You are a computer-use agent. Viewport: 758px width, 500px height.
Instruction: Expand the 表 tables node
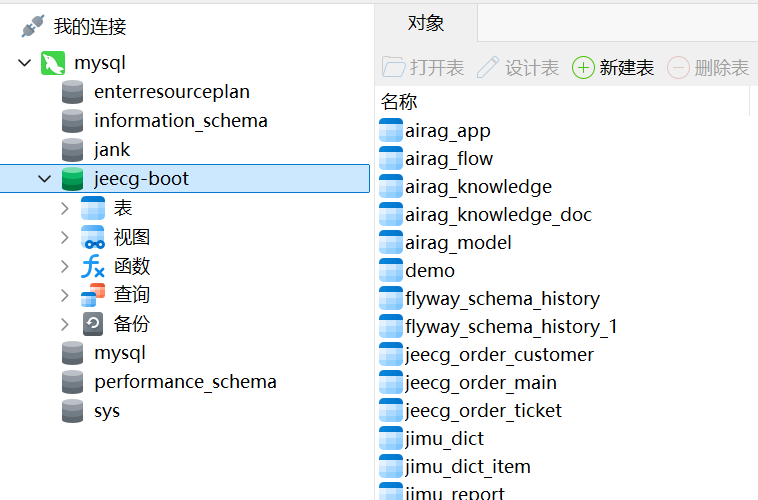click(65, 208)
